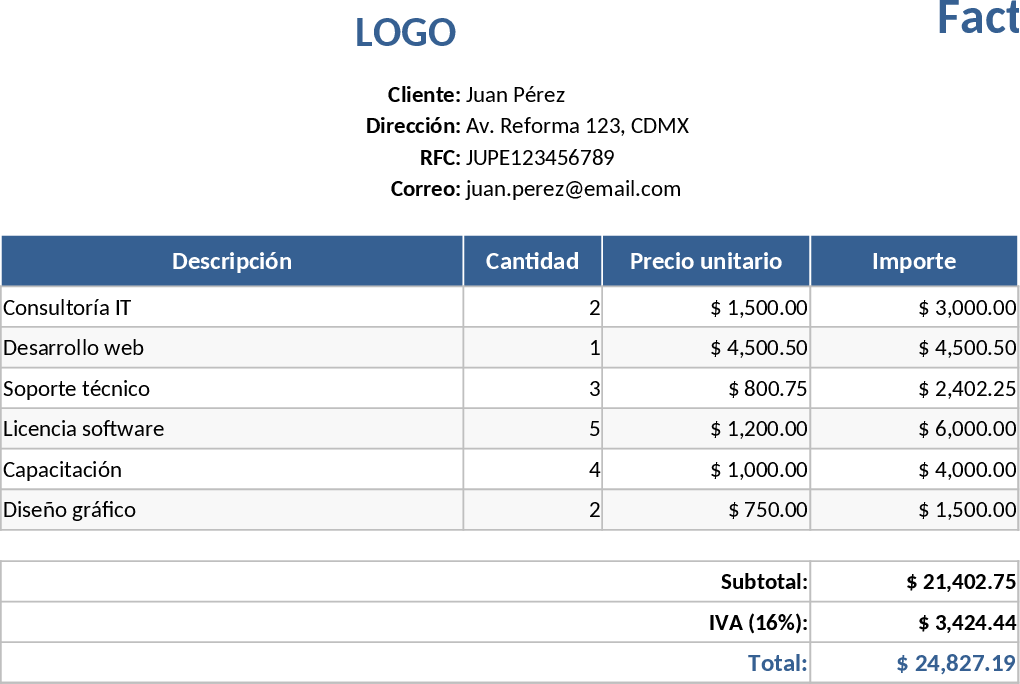Click the Importe column header
Screen dimensions: 1020x684
point(913,261)
